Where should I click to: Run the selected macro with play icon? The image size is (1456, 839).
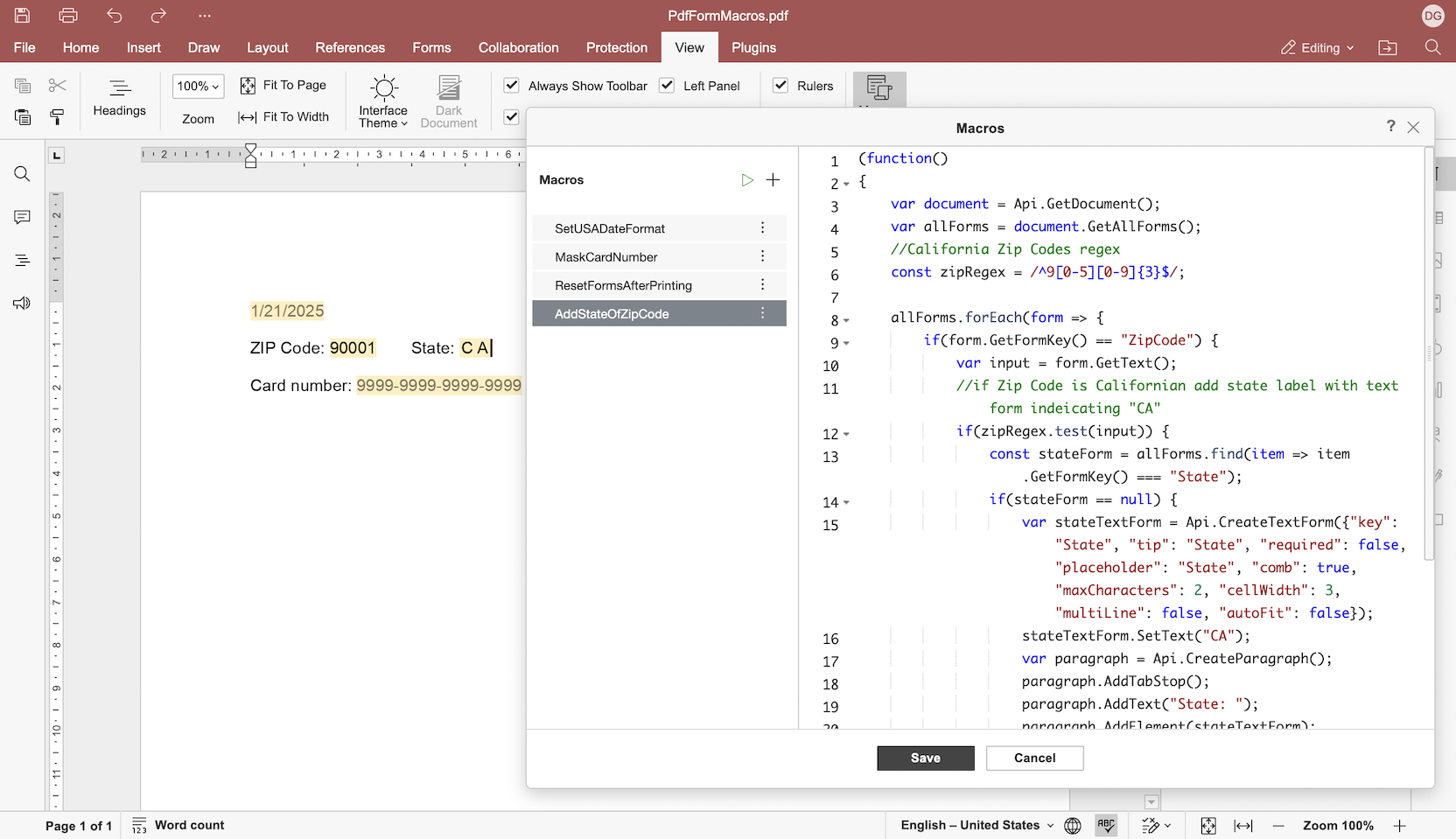[747, 179]
